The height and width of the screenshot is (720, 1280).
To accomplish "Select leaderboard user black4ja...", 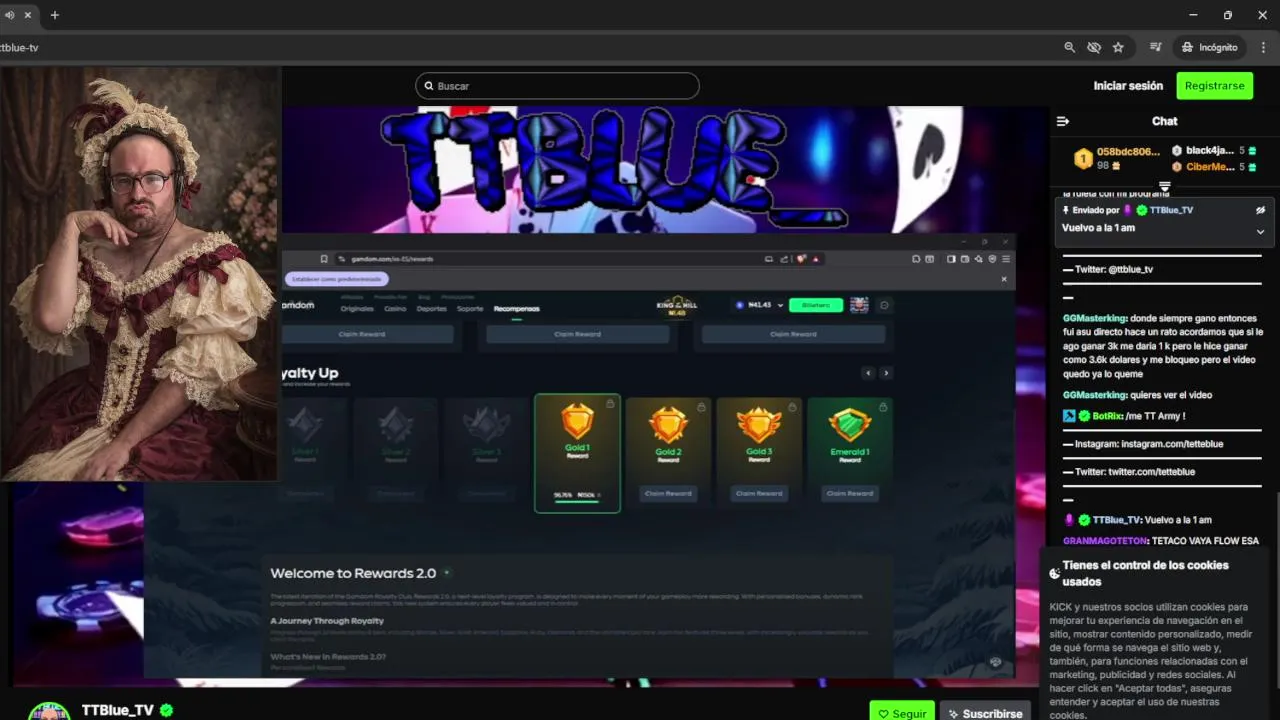I will [1209, 150].
